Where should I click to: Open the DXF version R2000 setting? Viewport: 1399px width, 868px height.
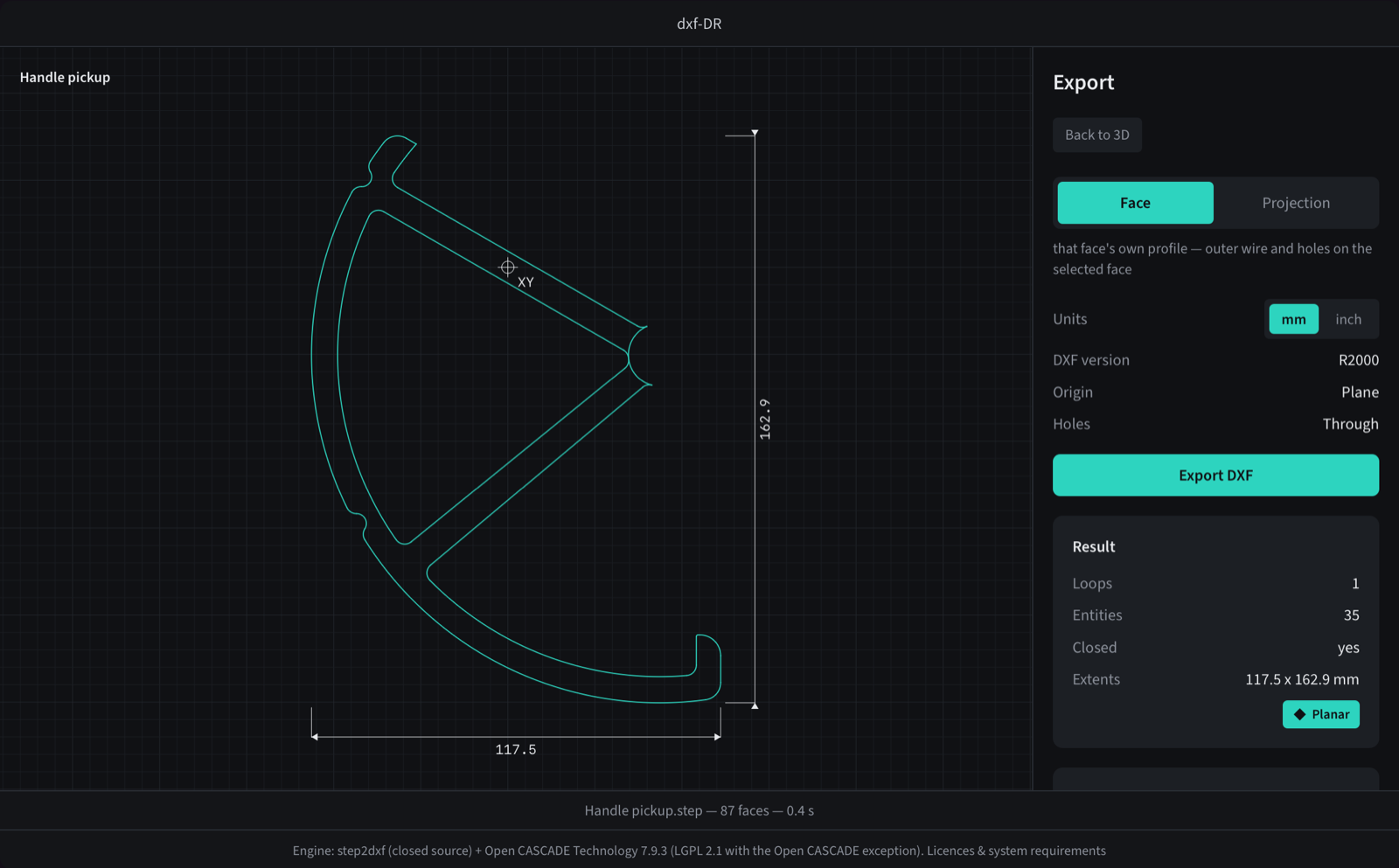pyautogui.click(x=1358, y=360)
